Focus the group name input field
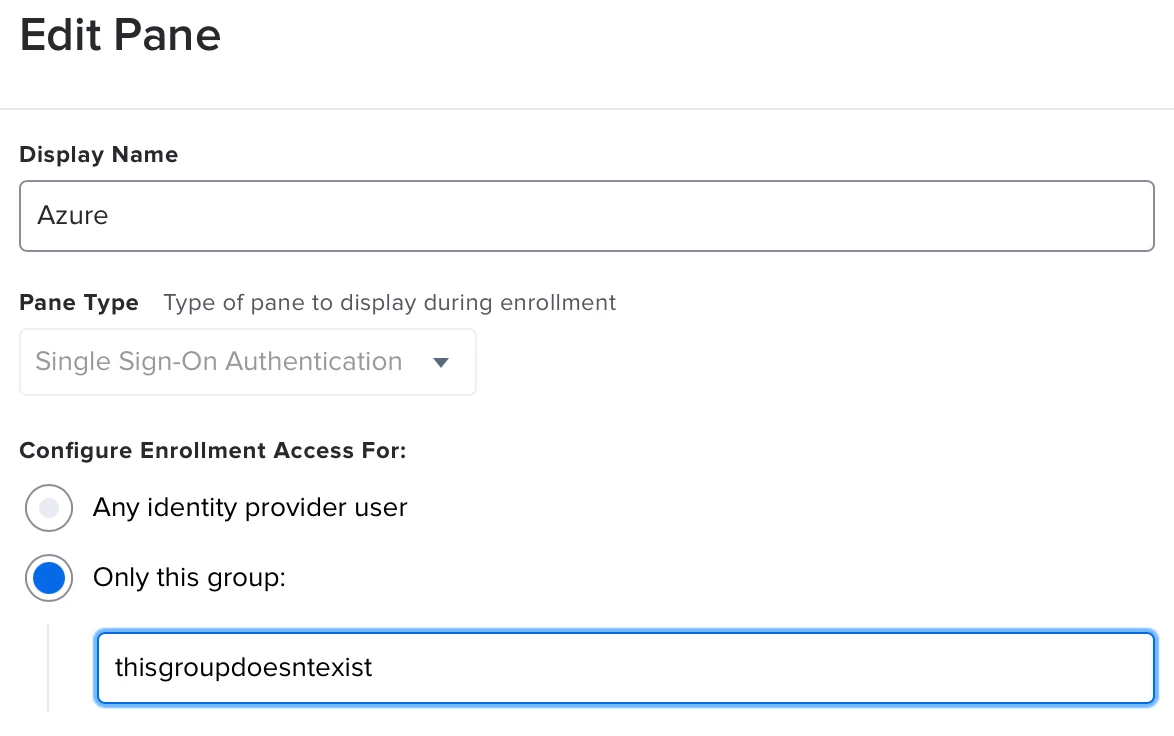 coord(625,667)
